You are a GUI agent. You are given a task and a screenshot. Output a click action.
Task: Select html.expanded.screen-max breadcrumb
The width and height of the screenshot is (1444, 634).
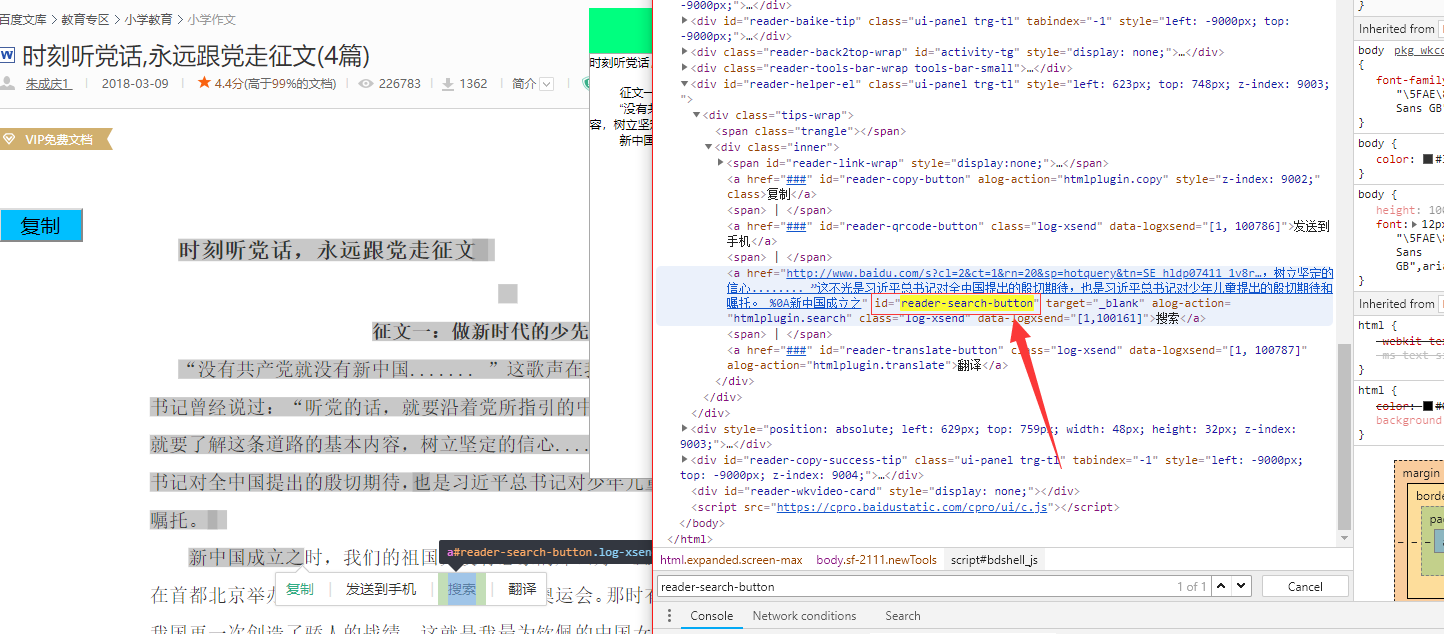click(731, 560)
